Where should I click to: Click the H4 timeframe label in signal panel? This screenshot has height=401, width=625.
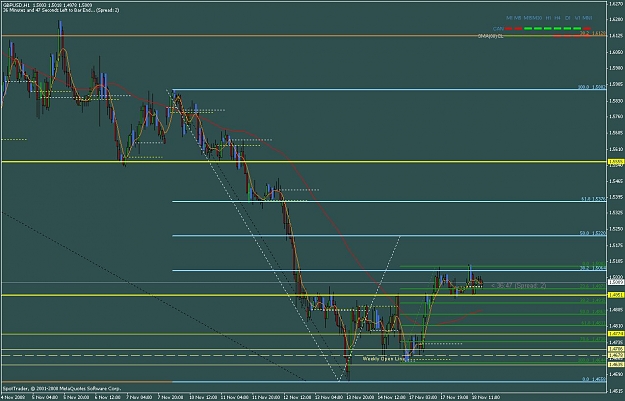point(558,18)
